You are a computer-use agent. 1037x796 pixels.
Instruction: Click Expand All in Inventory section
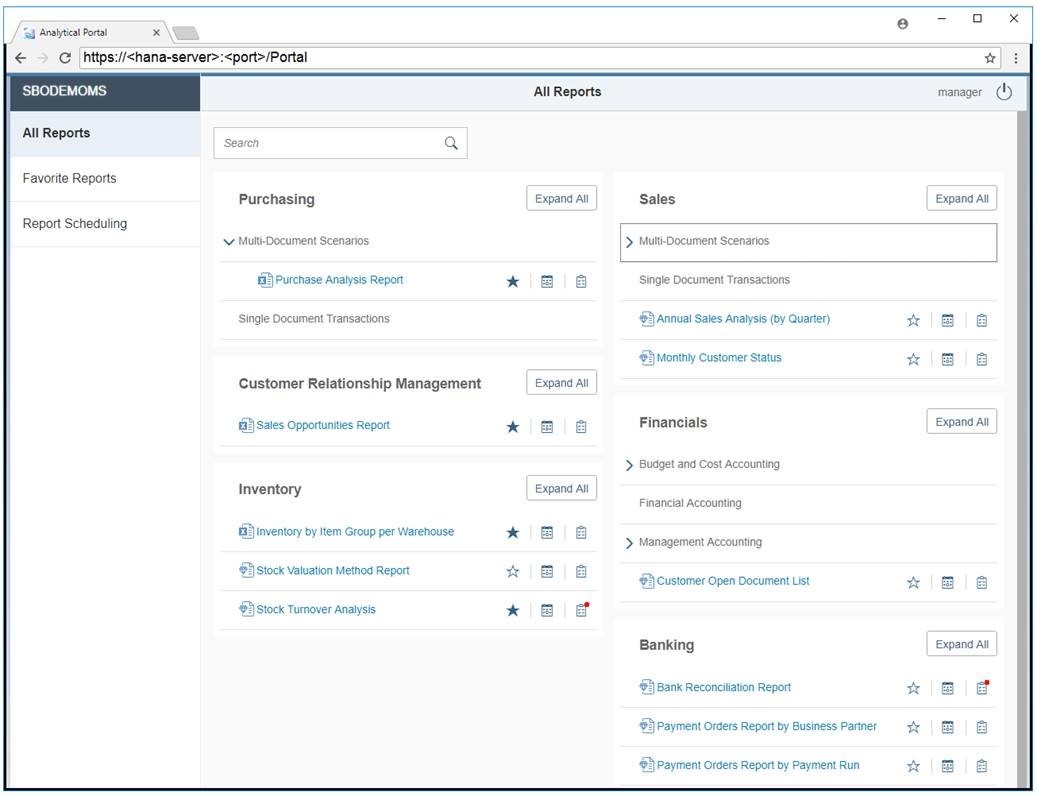561,489
